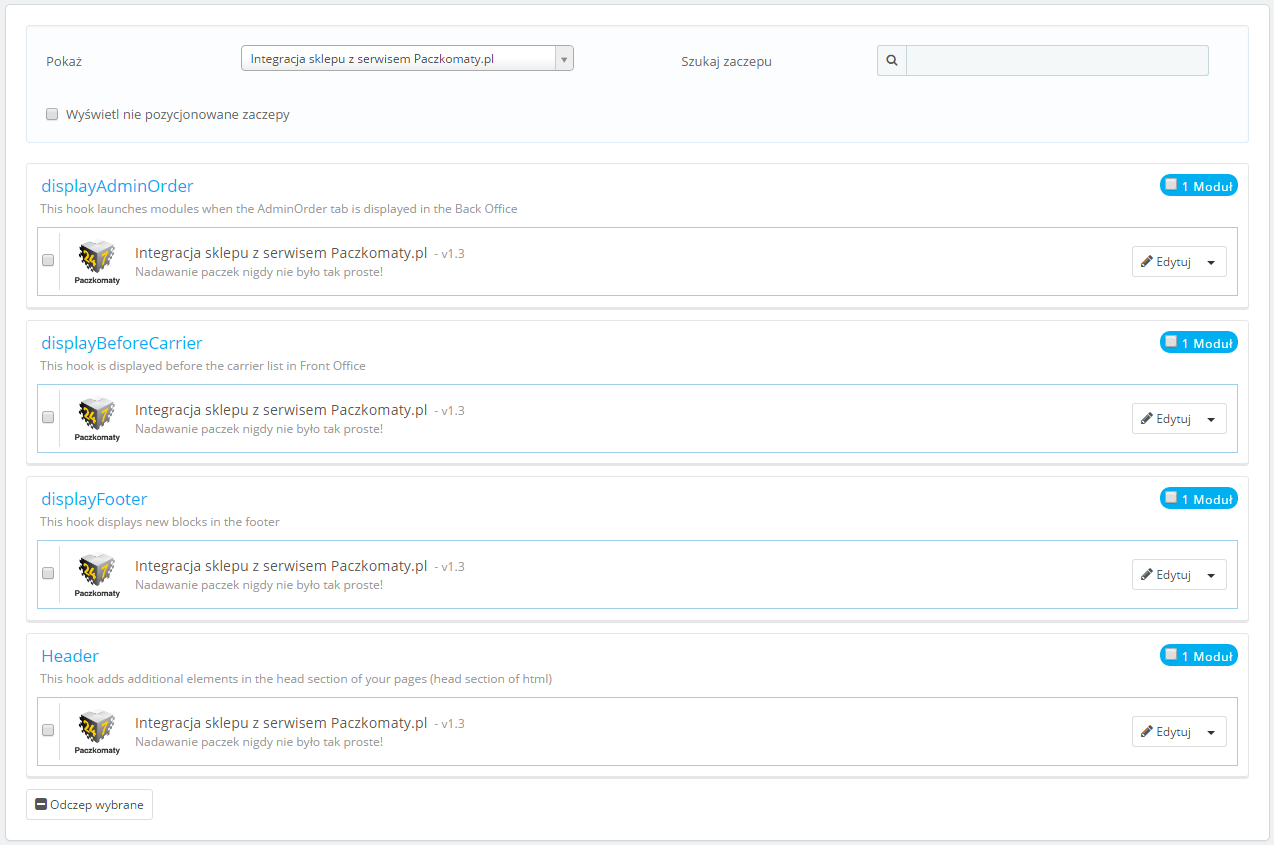This screenshot has height=845, width=1274.
Task: Check the '1 Moduł' badge checkbox for displayFooter
Action: click(1171, 497)
